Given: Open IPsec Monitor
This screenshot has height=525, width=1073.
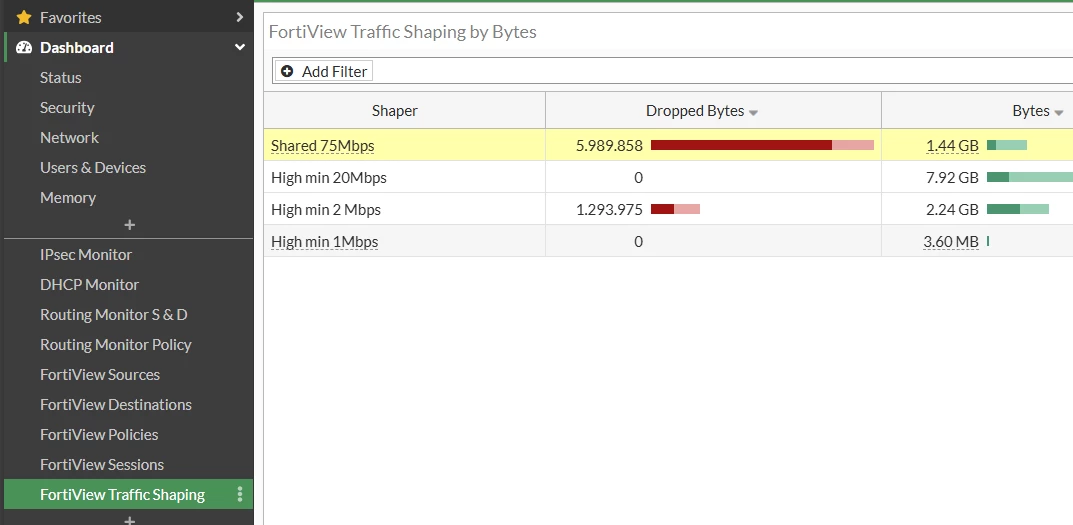Looking at the screenshot, I should coord(86,255).
